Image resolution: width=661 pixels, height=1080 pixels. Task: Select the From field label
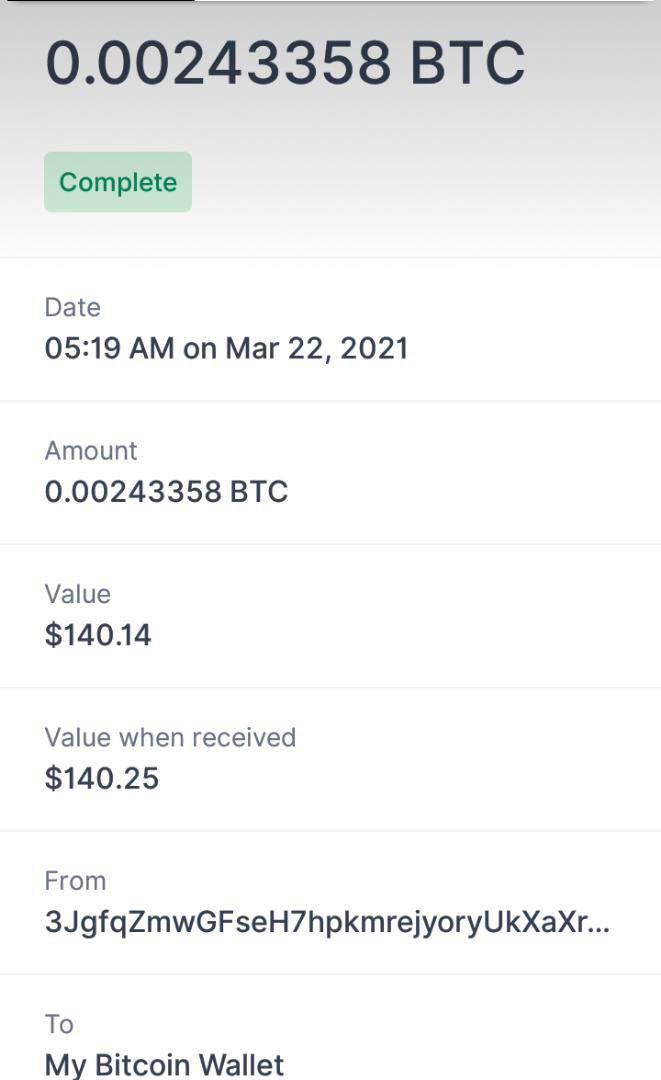pyautogui.click(x=75, y=880)
